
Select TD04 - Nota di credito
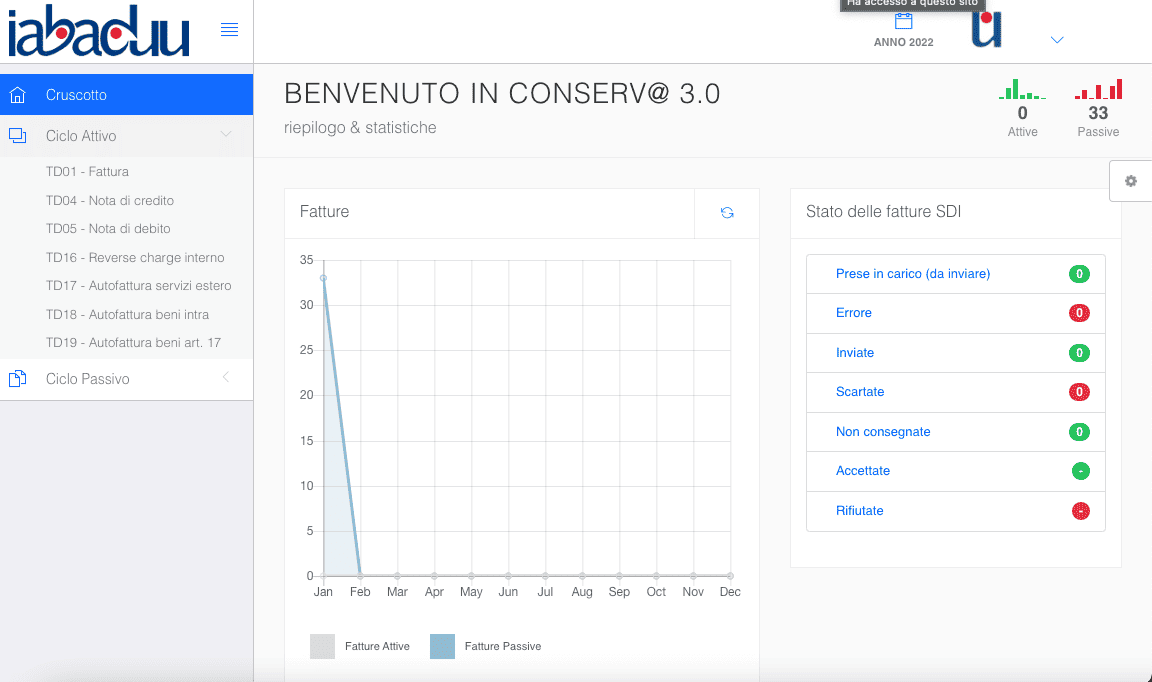110,201
